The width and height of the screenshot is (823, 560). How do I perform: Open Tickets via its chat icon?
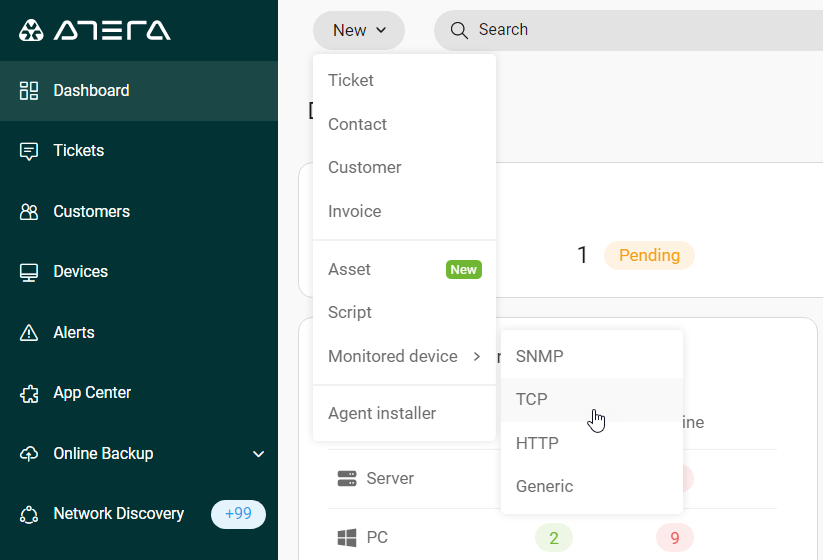click(29, 151)
